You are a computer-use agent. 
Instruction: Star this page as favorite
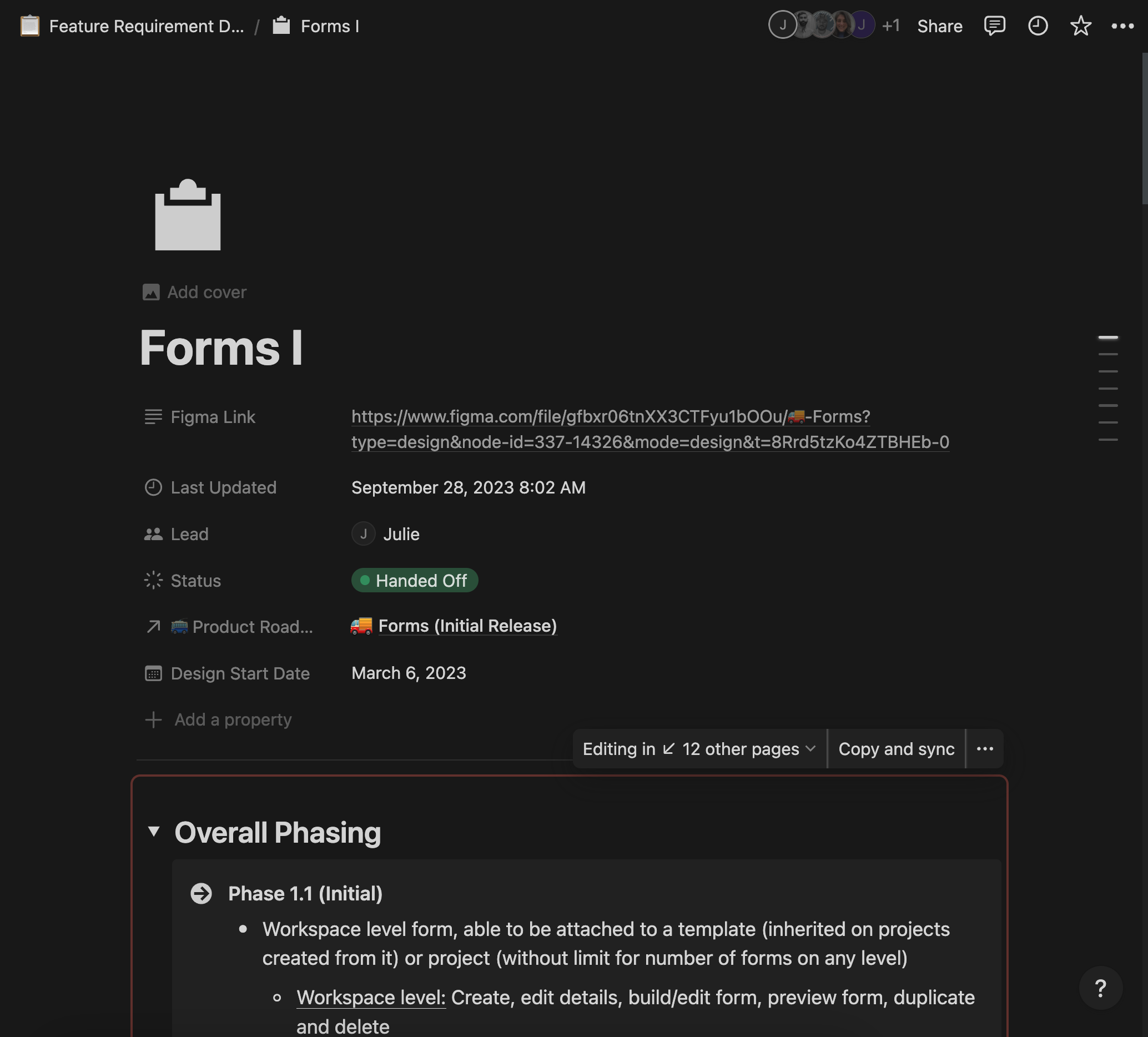(x=1080, y=26)
